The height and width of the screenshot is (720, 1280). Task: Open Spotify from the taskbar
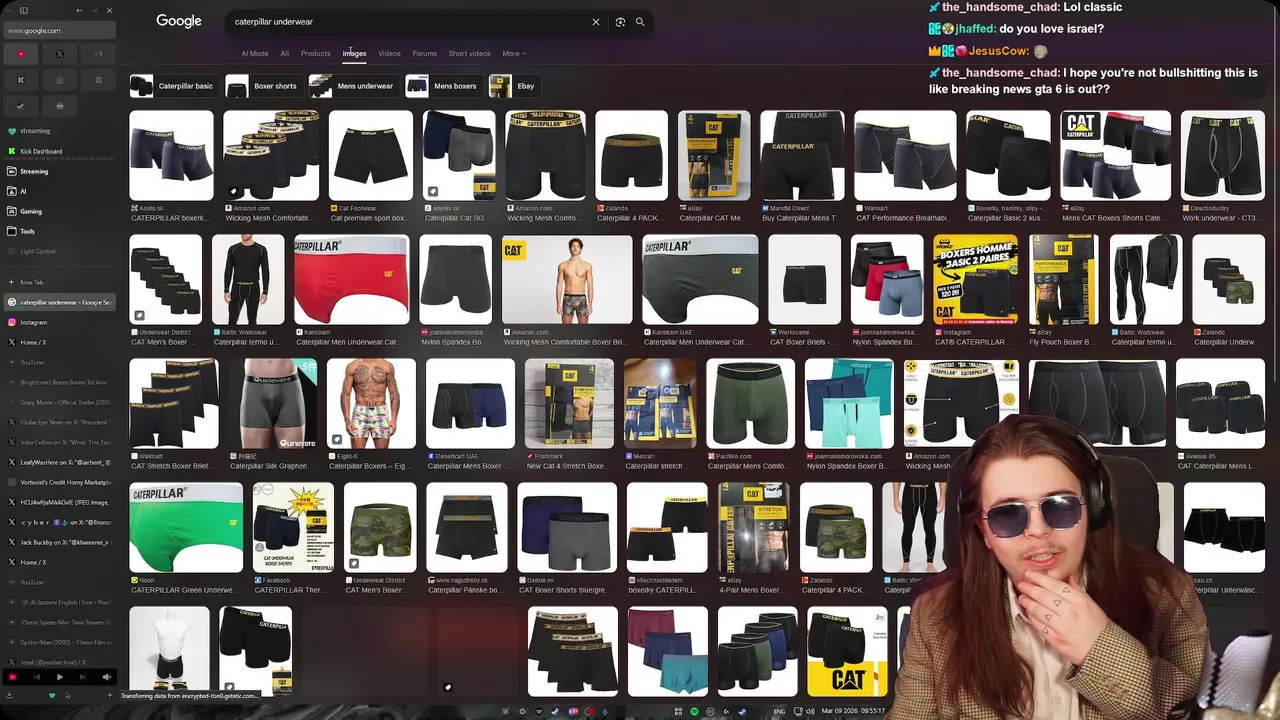tap(695, 712)
